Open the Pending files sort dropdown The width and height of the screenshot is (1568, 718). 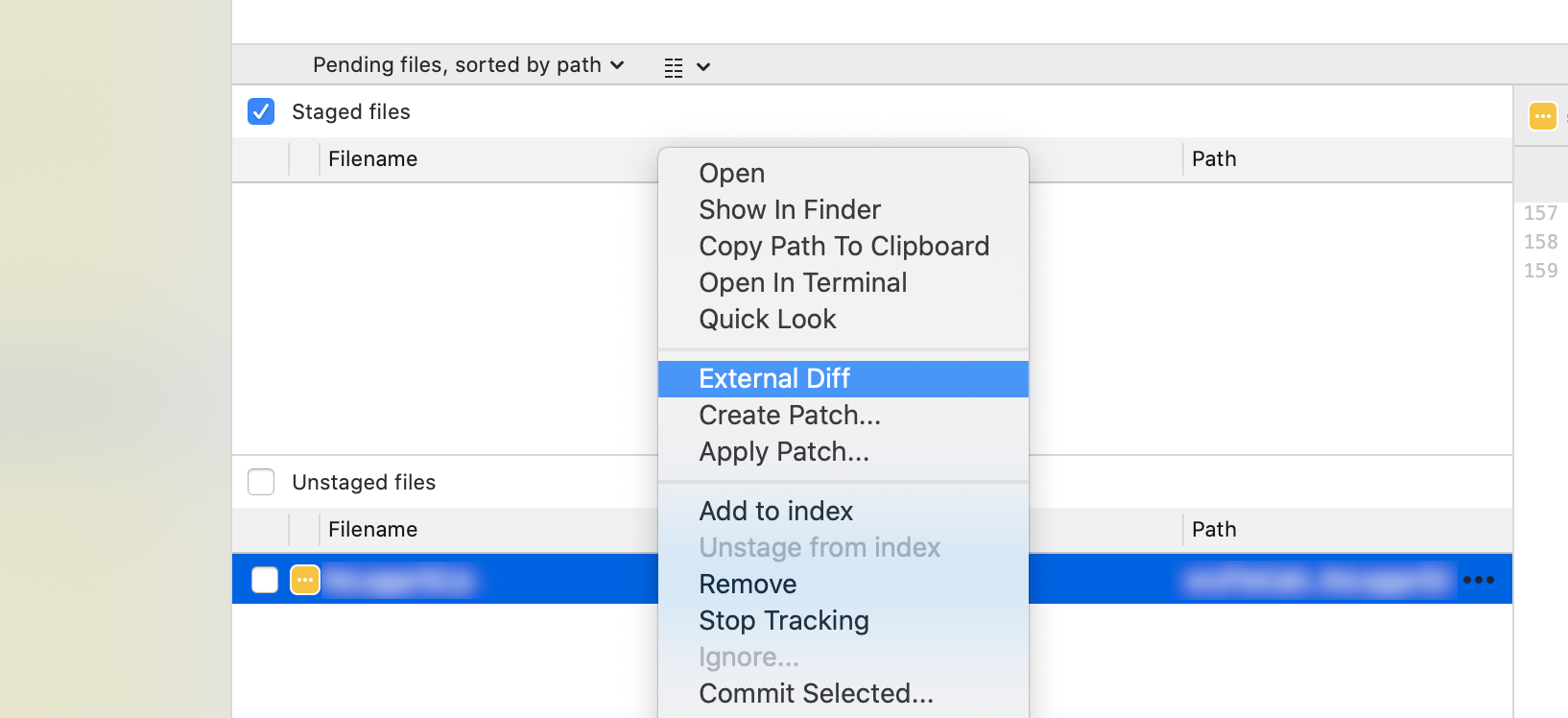pos(468,65)
